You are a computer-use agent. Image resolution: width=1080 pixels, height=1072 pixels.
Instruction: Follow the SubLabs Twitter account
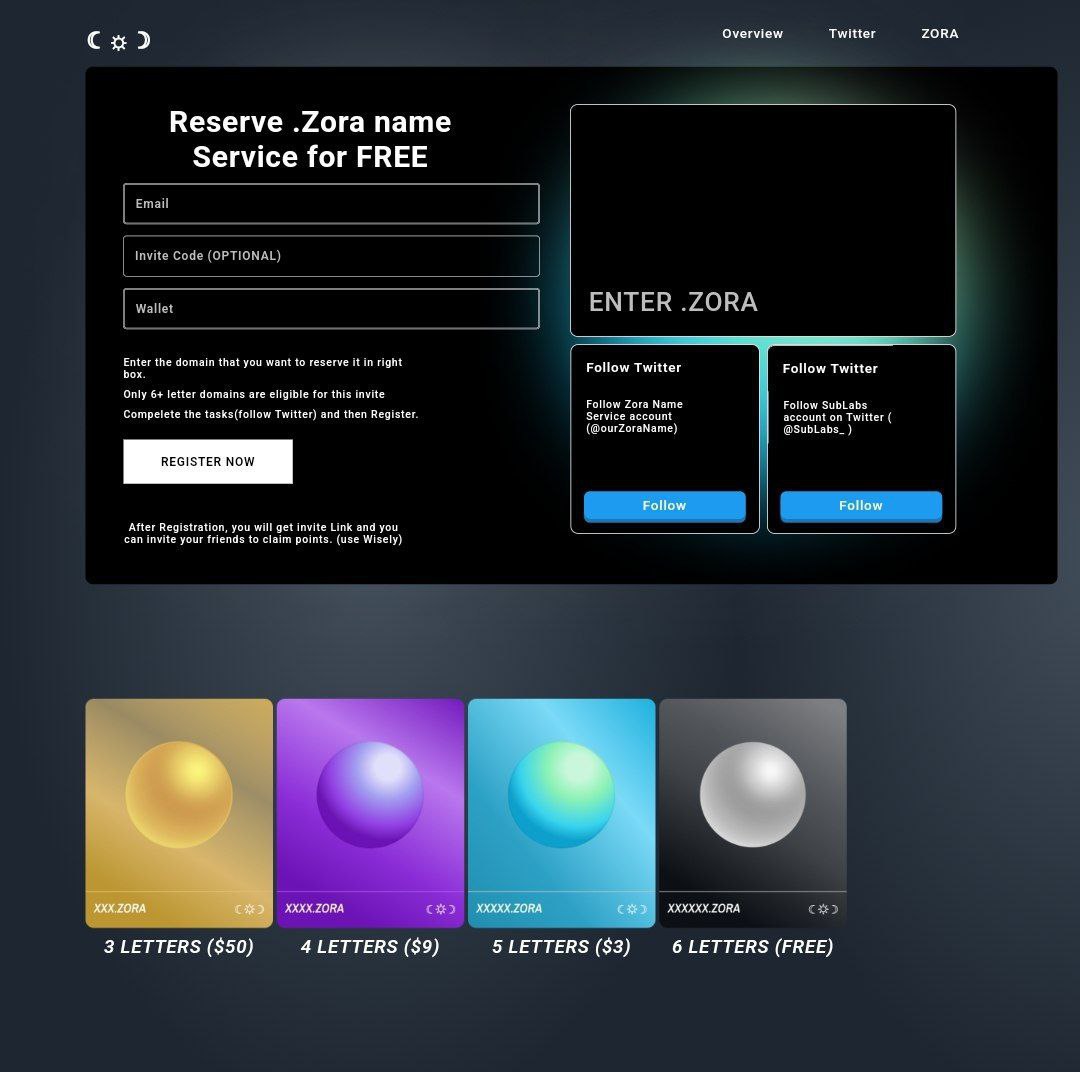click(x=861, y=506)
